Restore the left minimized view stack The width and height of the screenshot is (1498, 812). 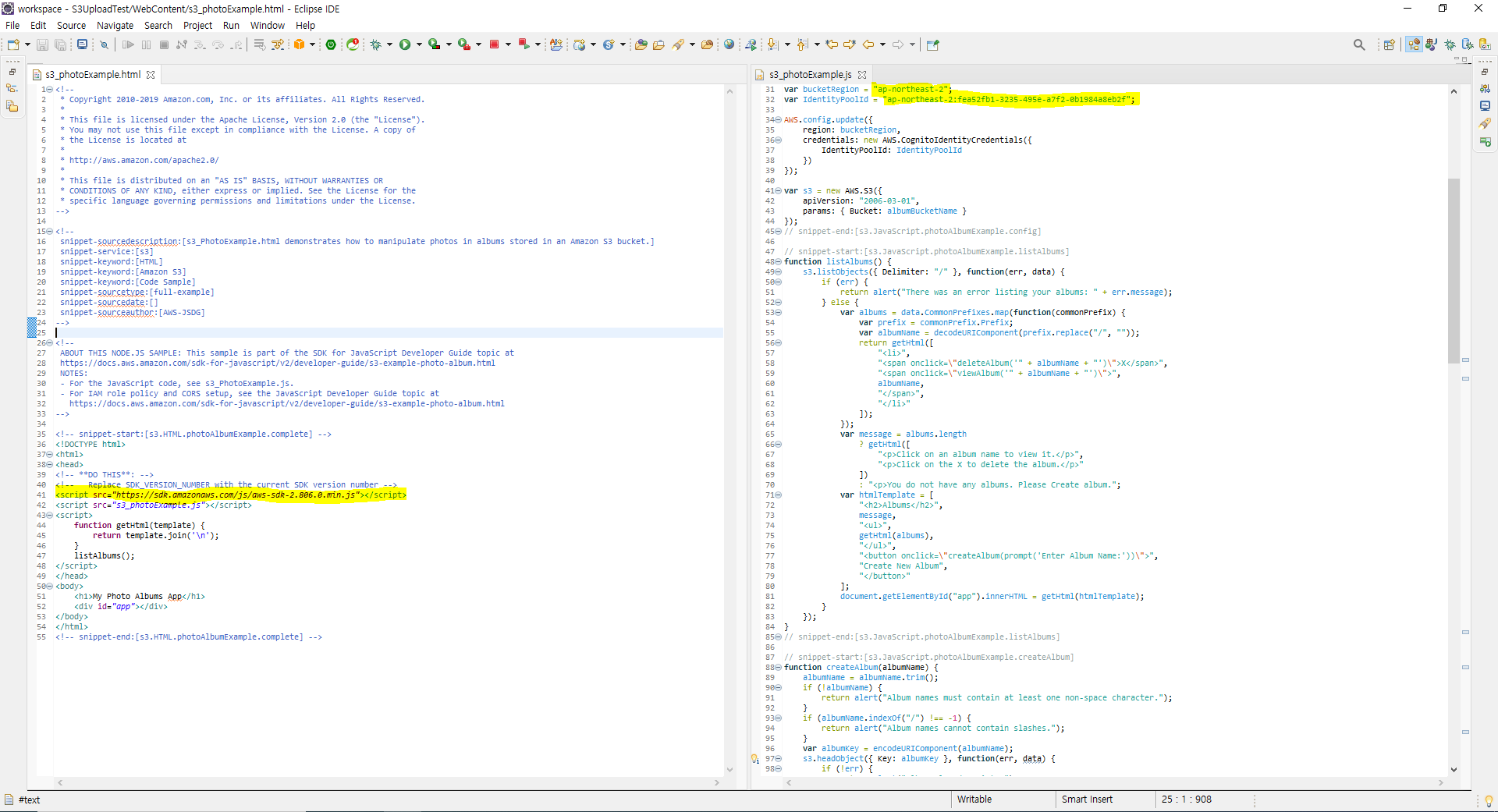click(12, 72)
